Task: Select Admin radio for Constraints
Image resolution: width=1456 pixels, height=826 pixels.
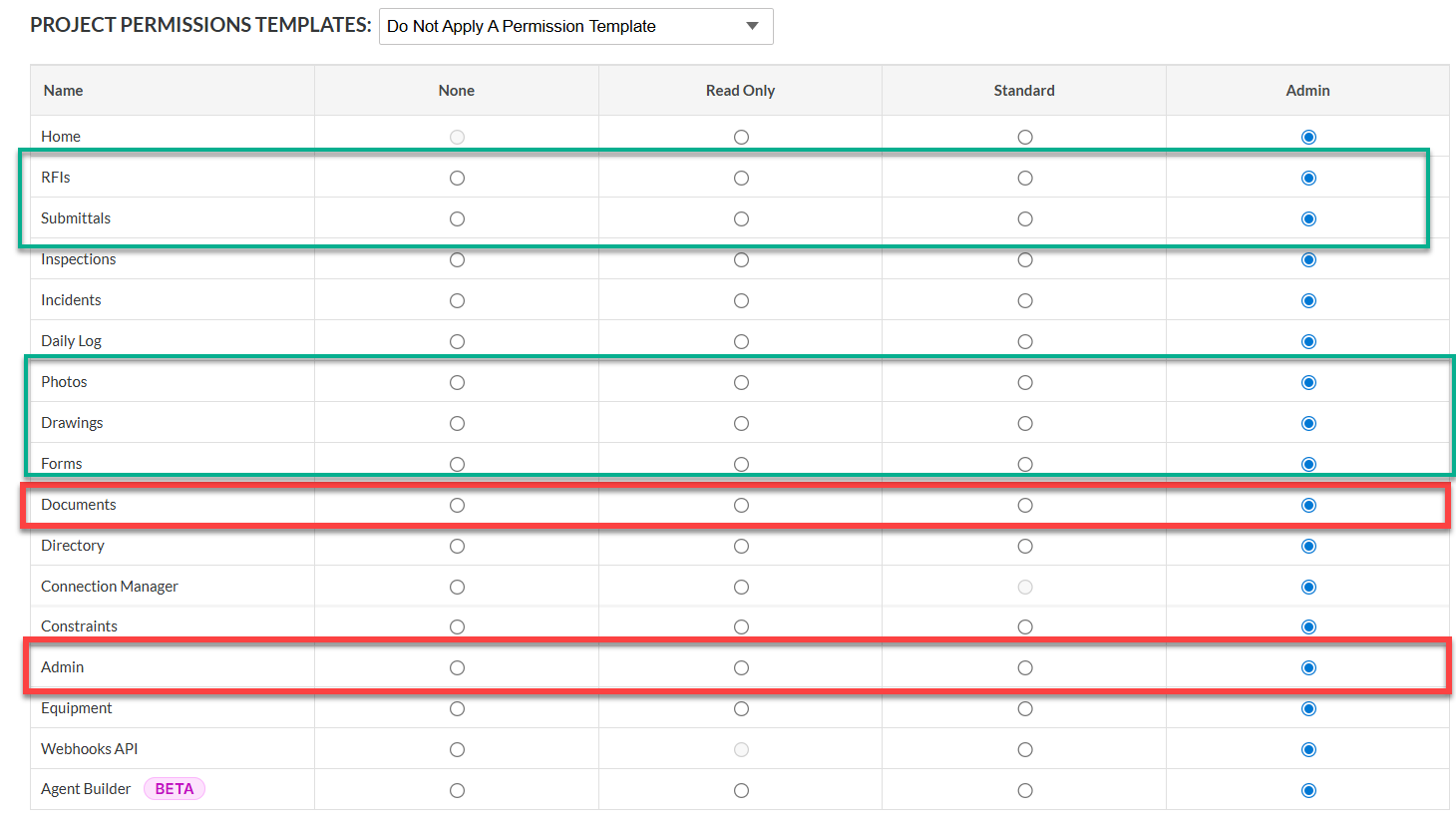Action: click(1308, 627)
